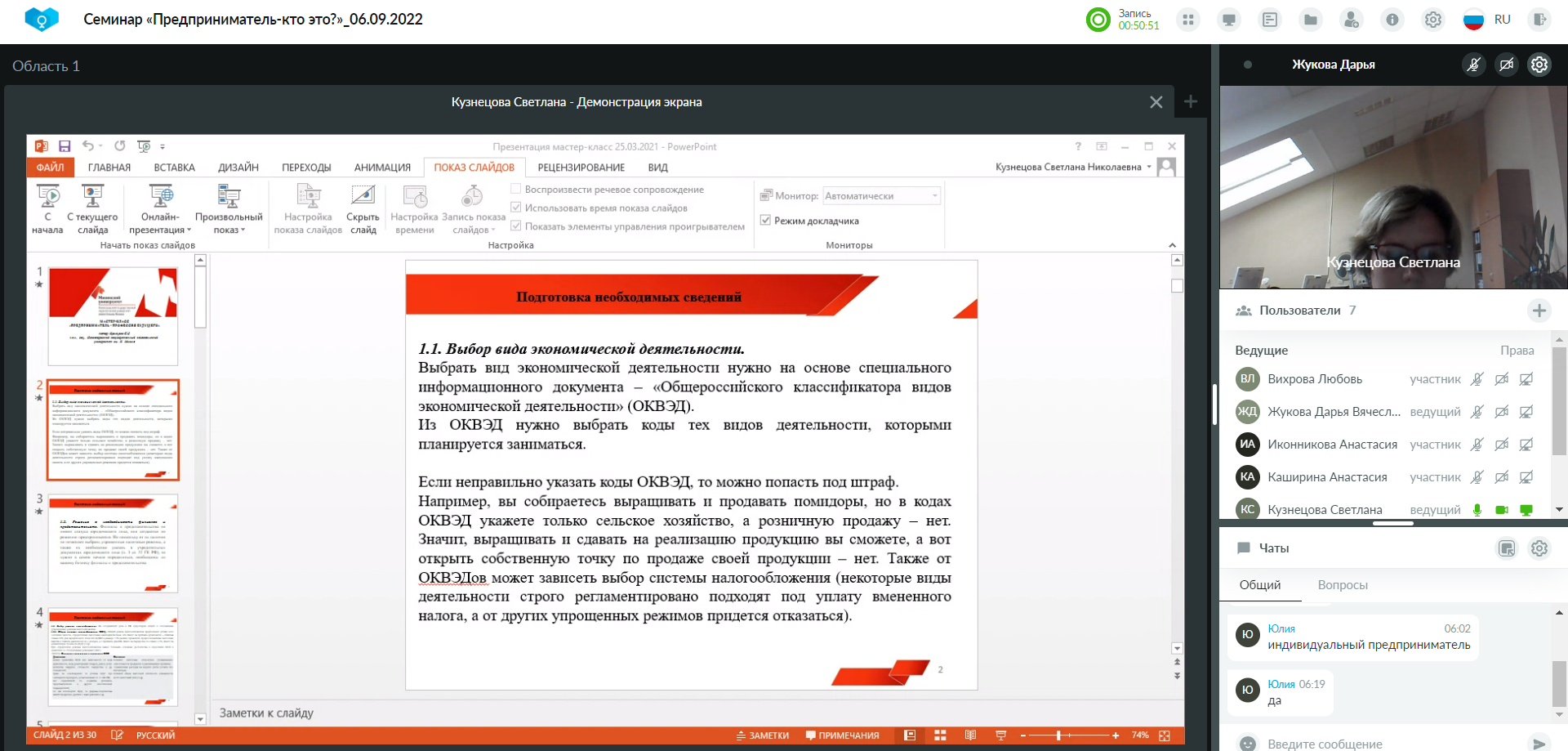
Task: Open the РЕЦЕНЗИРОВАНИЕ ribbon tab
Action: pyautogui.click(x=581, y=168)
